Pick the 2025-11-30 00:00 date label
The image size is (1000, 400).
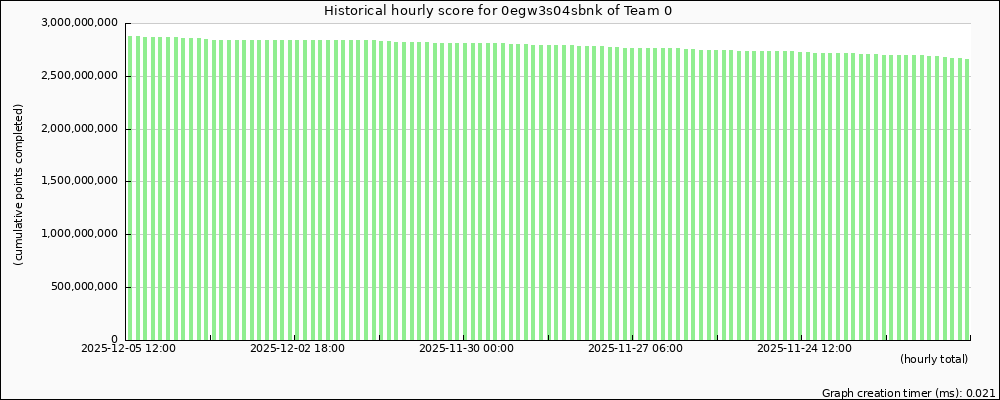[466, 349]
